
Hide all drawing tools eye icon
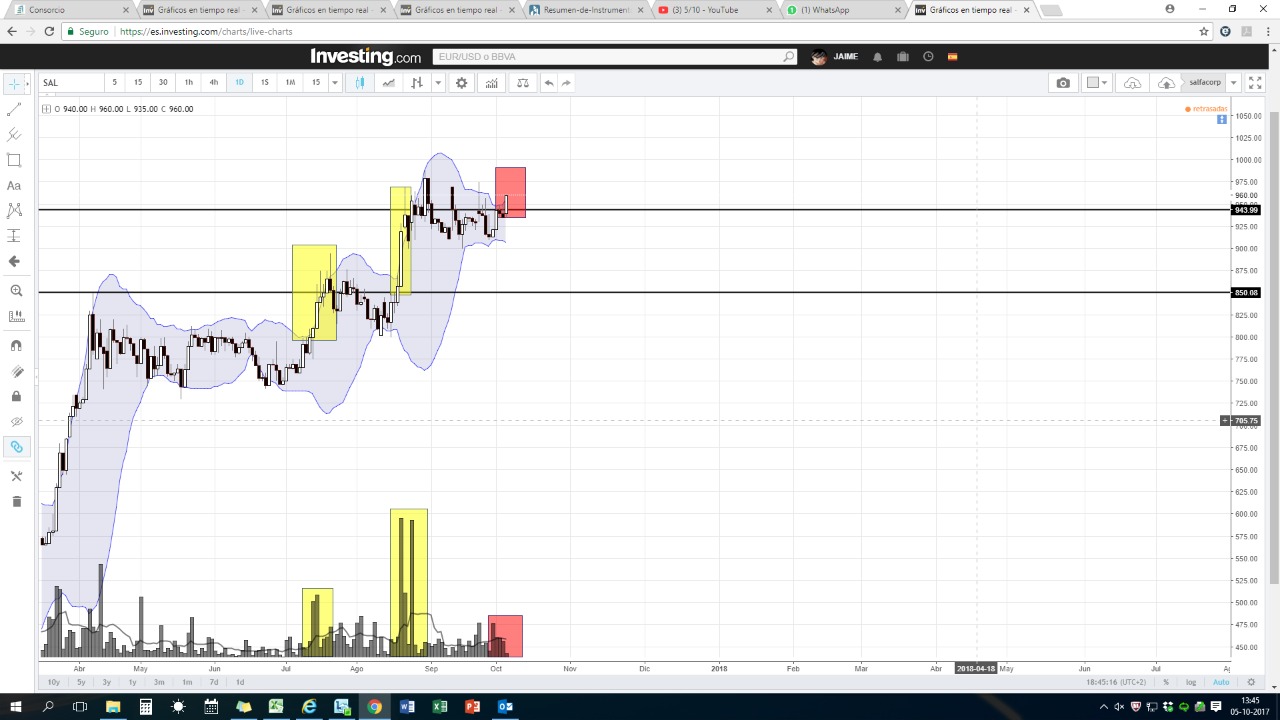pyautogui.click(x=15, y=421)
